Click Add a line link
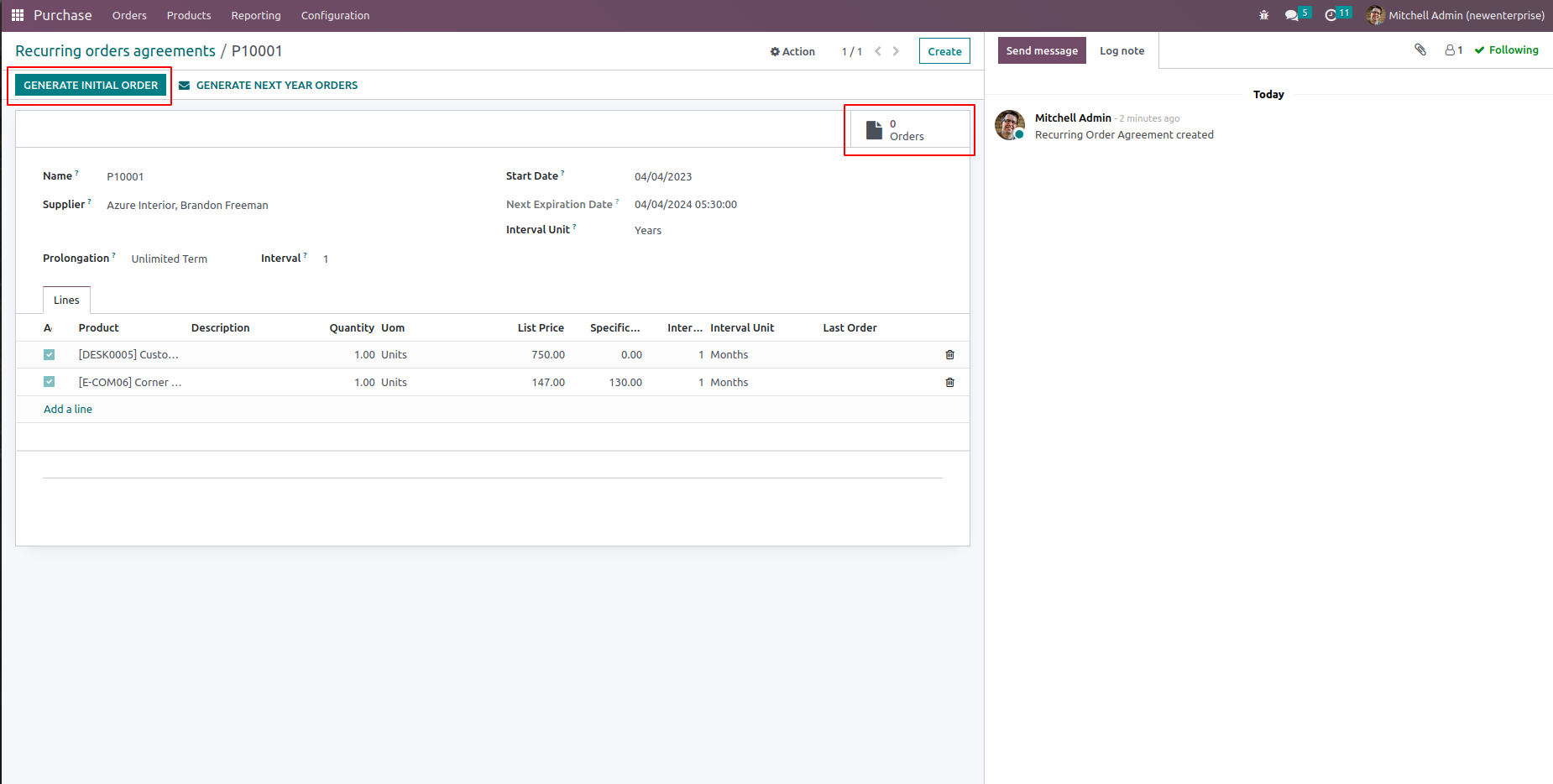Image resolution: width=1553 pixels, height=784 pixels. click(x=68, y=409)
